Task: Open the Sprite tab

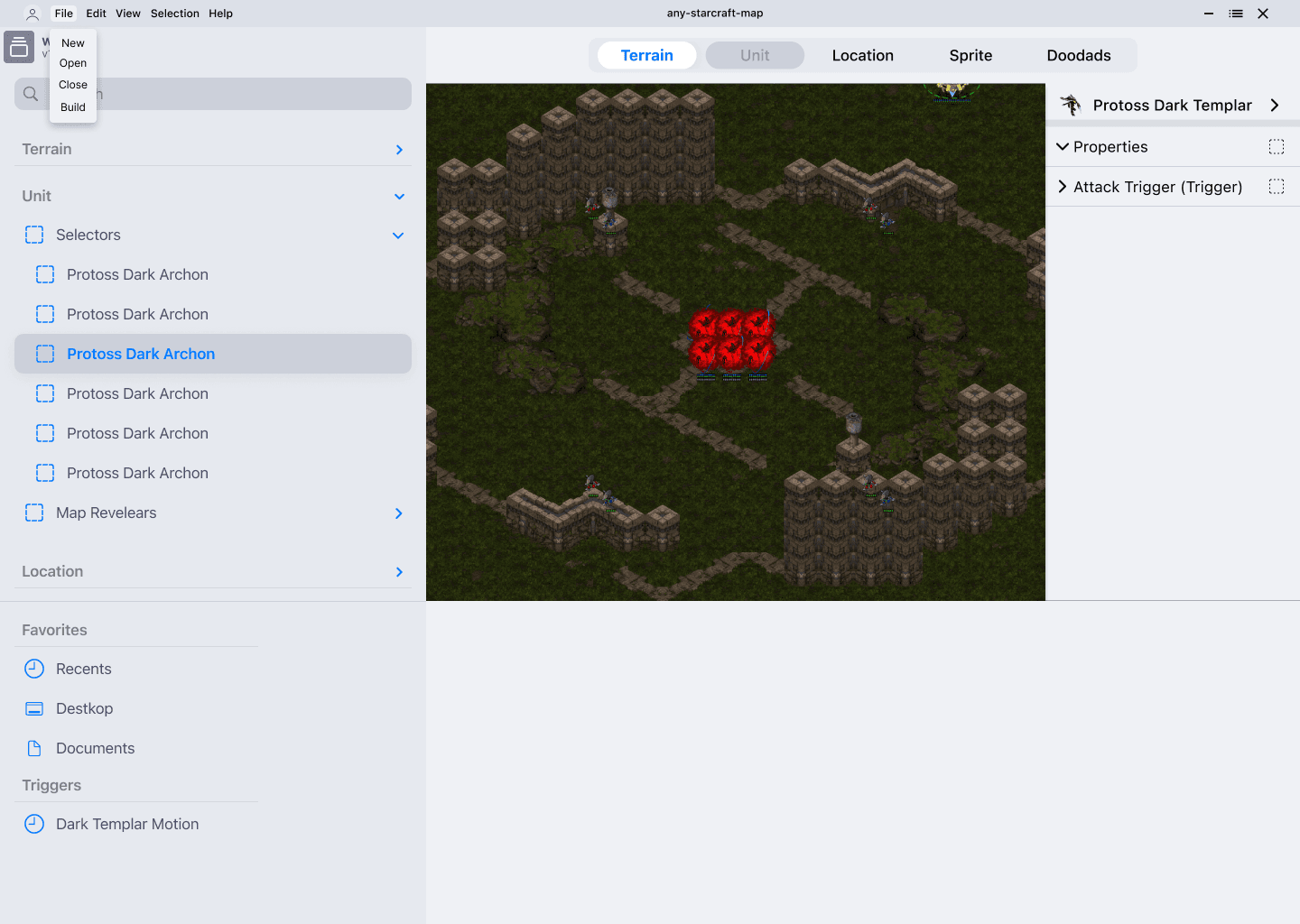Action: pyautogui.click(x=970, y=55)
